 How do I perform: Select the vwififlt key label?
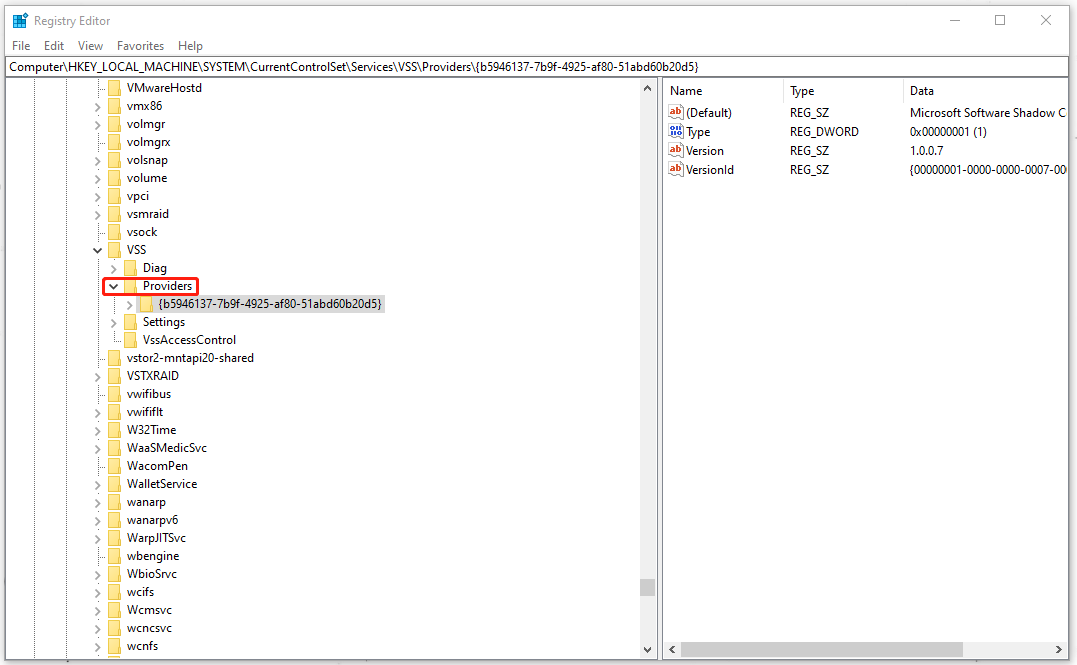145,412
